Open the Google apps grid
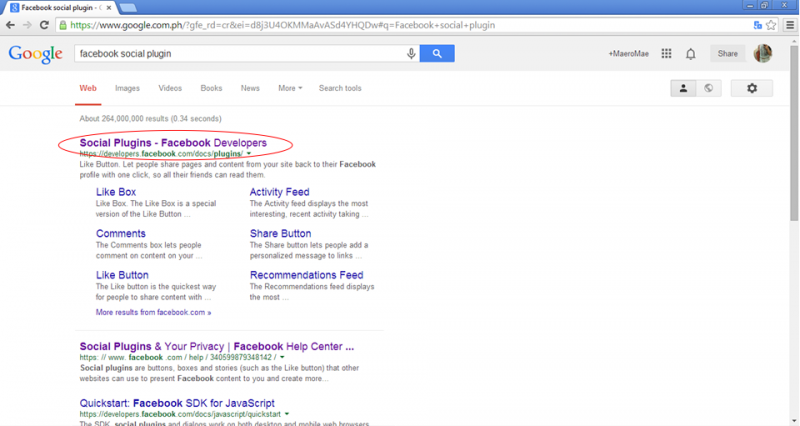800x426 pixels. 666,54
